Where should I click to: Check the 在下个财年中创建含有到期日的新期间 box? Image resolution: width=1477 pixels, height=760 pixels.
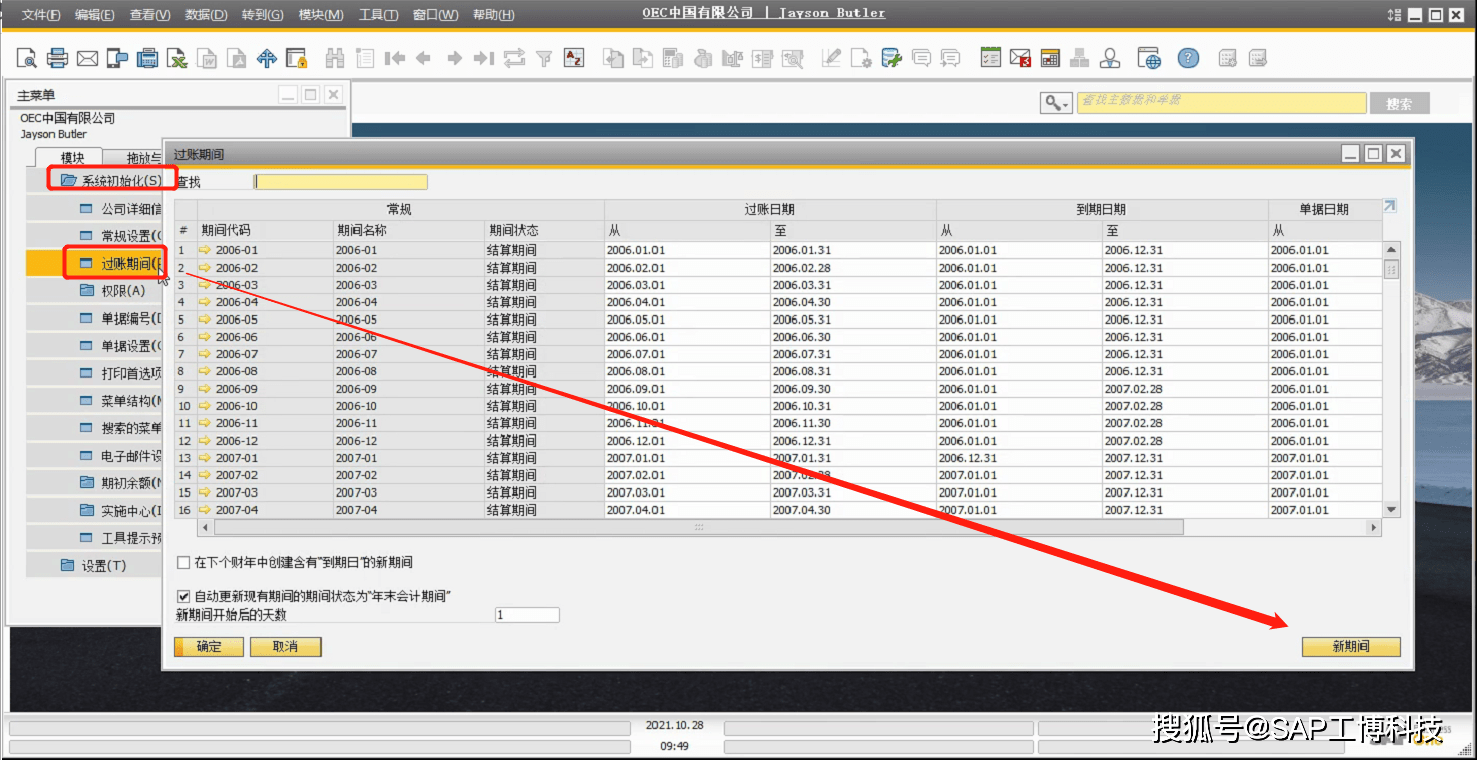(x=183, y=563)
